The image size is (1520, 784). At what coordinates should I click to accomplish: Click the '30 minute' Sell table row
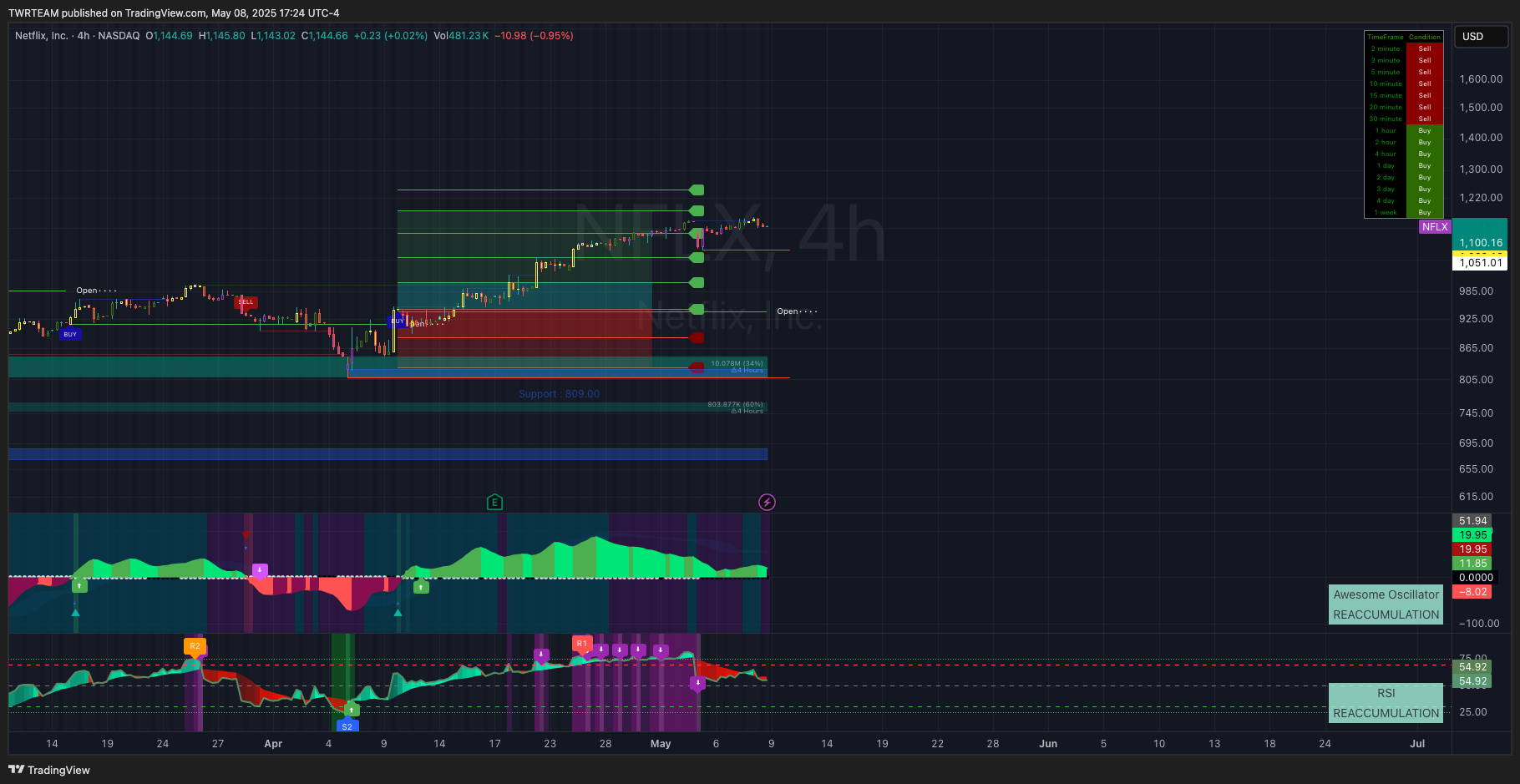(1404, 119)
